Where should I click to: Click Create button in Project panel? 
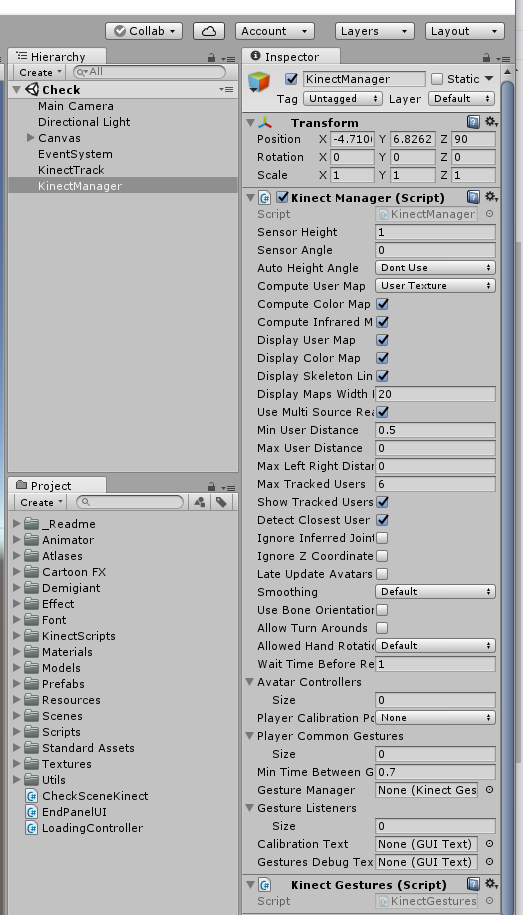40,502
